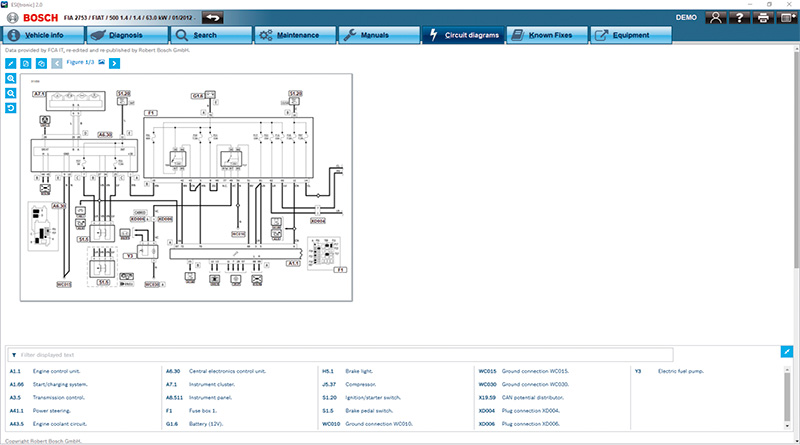Select legend entry F1 Fuse box 1

(191, 411)
